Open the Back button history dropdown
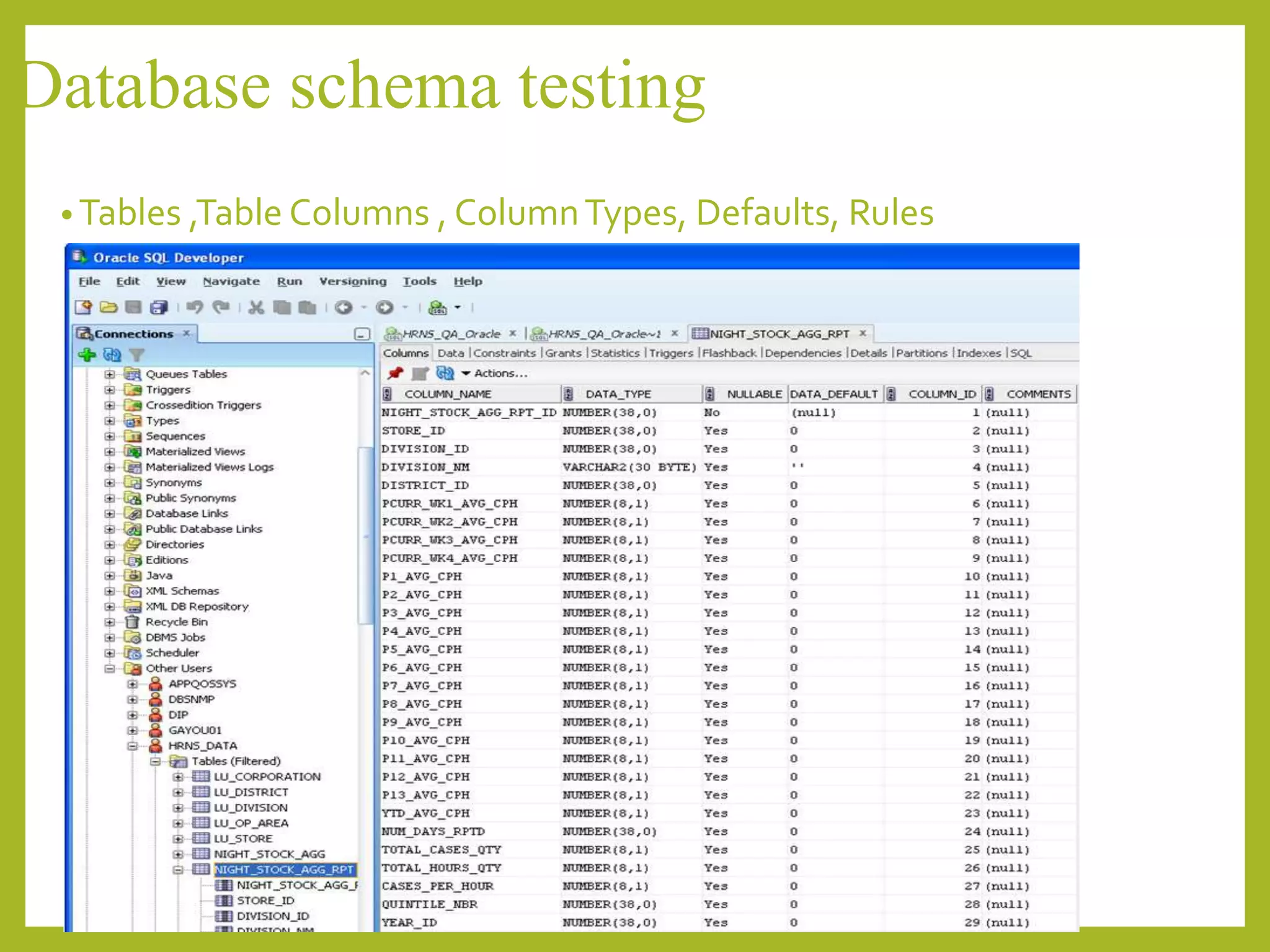The width and height of the screenshot is (1270, 952). click(363, 307)
